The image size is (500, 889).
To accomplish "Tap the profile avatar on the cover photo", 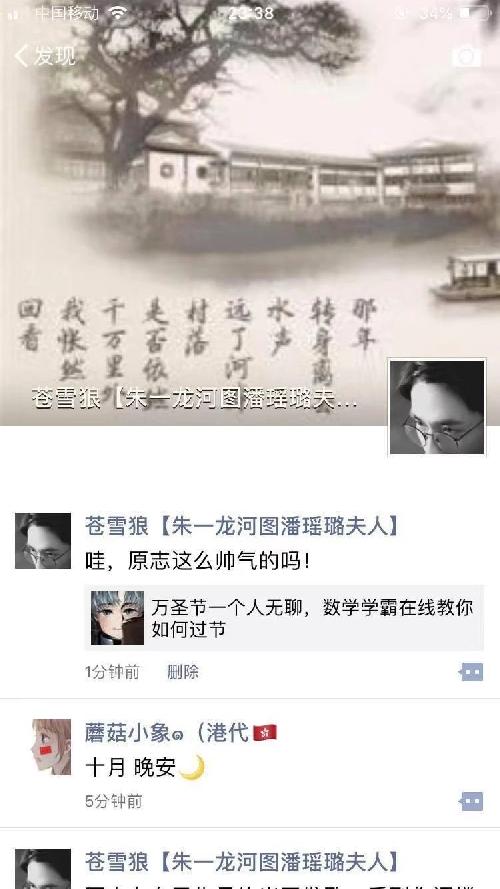I will [437, 407].
